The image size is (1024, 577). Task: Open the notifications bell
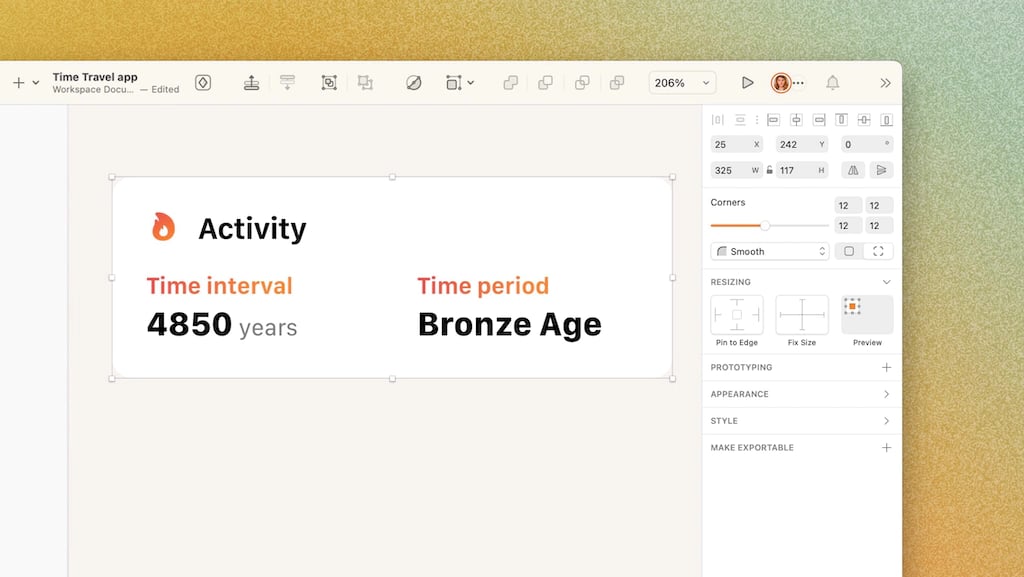pyautogui.click(x=833, y=83)
